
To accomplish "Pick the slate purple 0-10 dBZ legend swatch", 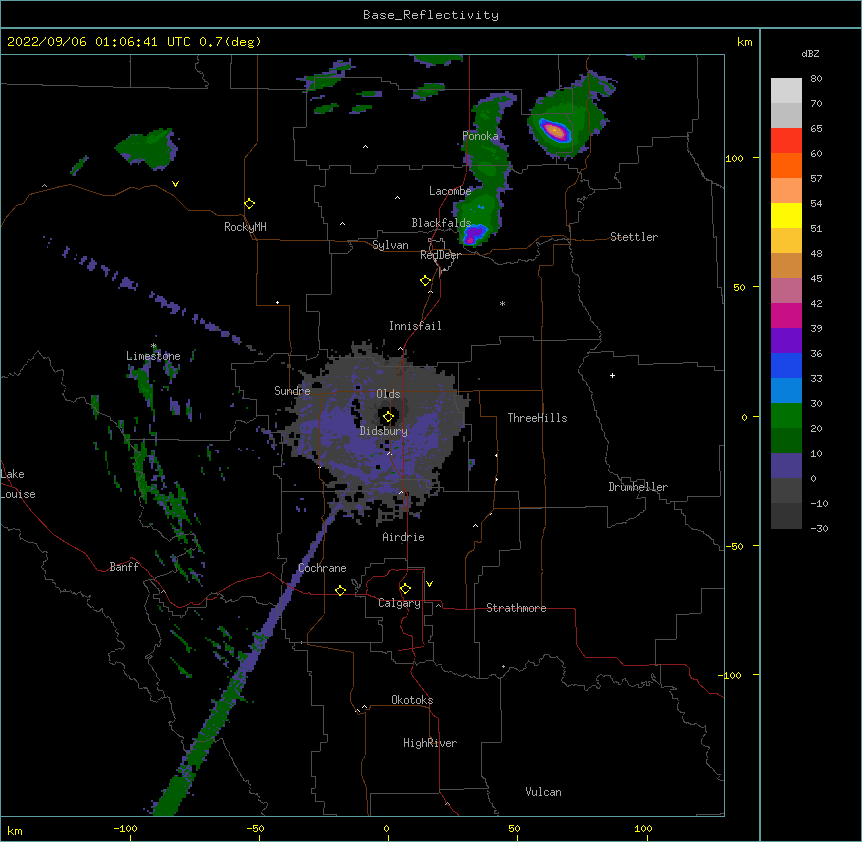I will click(786, 466).
